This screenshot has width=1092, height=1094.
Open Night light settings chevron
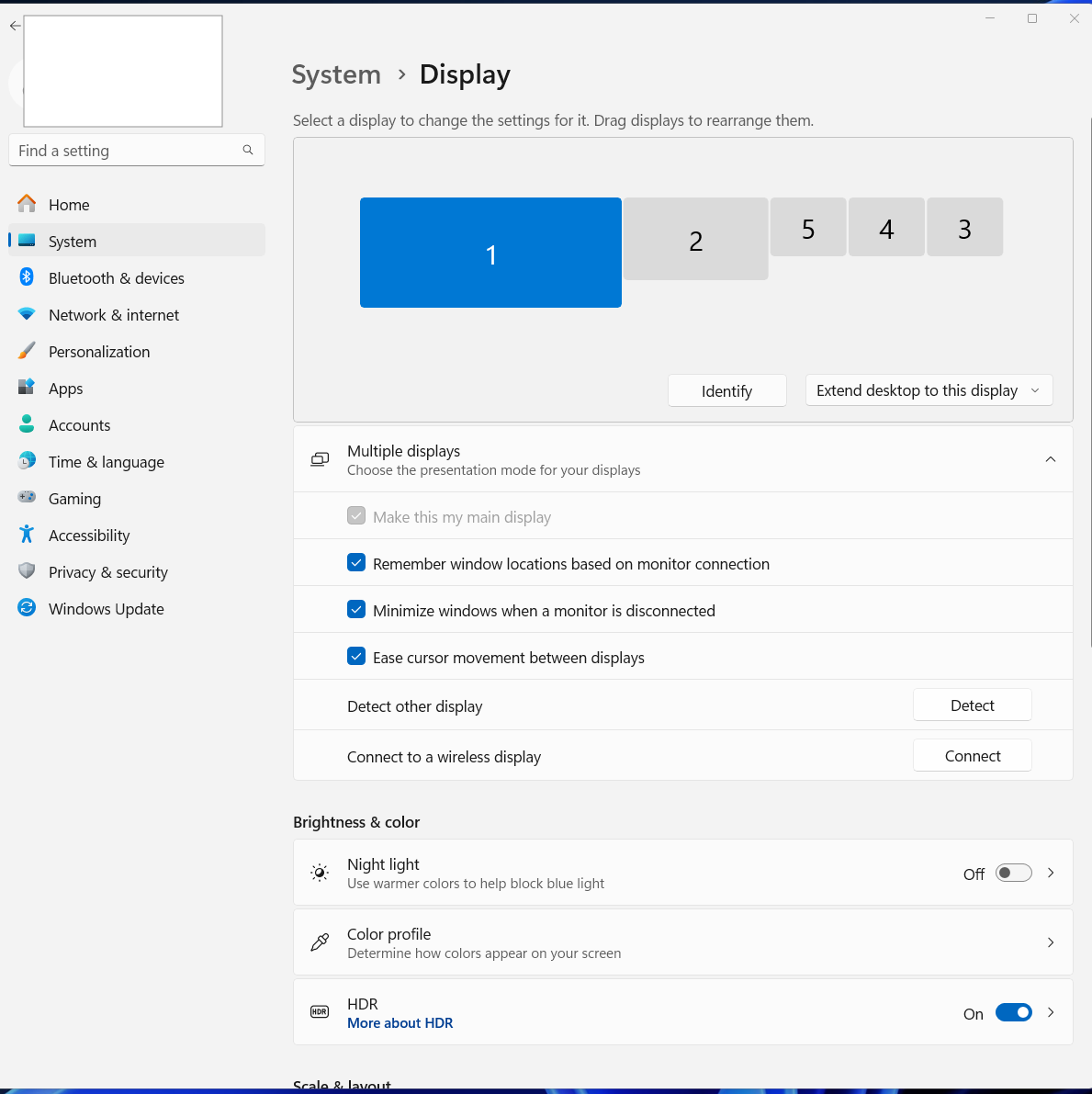click(x=1051, y=873)
